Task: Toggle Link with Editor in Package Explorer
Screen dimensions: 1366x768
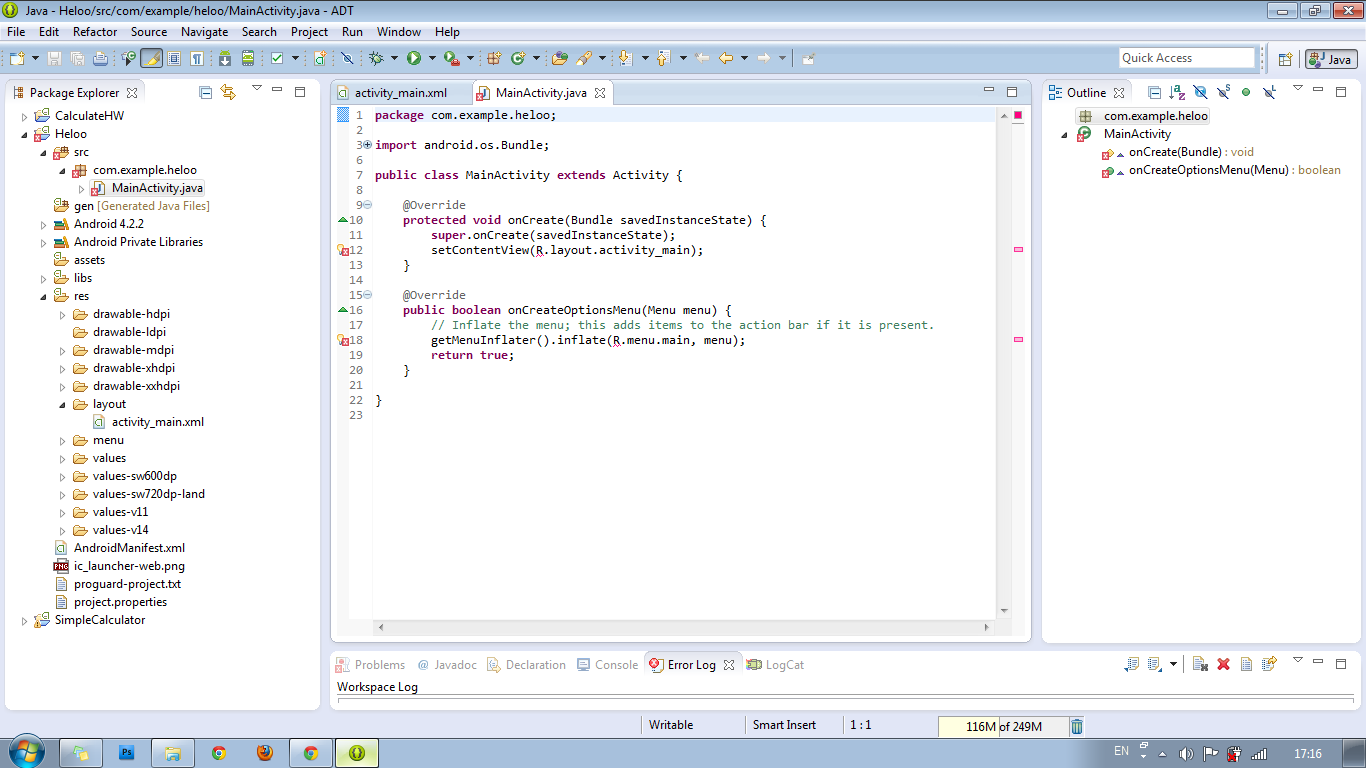Action: point(228,92)
